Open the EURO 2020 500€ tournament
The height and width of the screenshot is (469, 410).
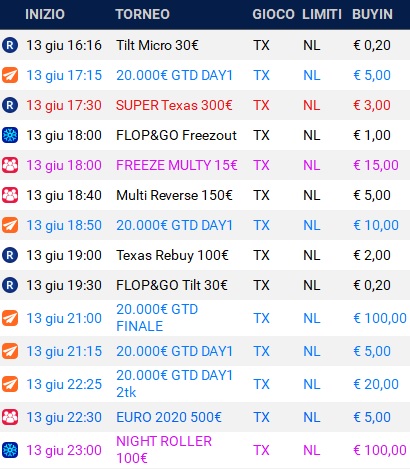click(169, 417)
